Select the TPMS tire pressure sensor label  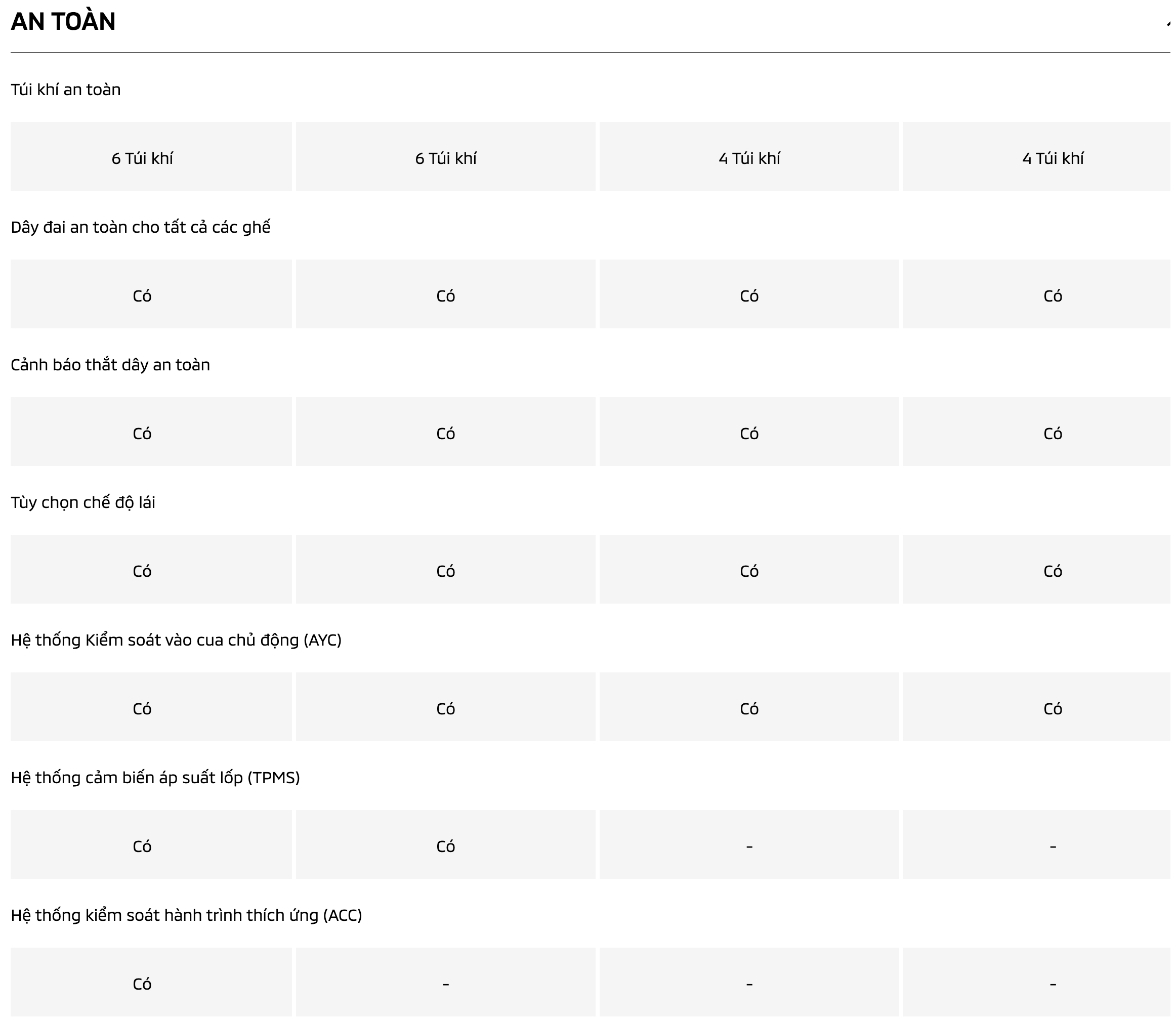(155, 777)
